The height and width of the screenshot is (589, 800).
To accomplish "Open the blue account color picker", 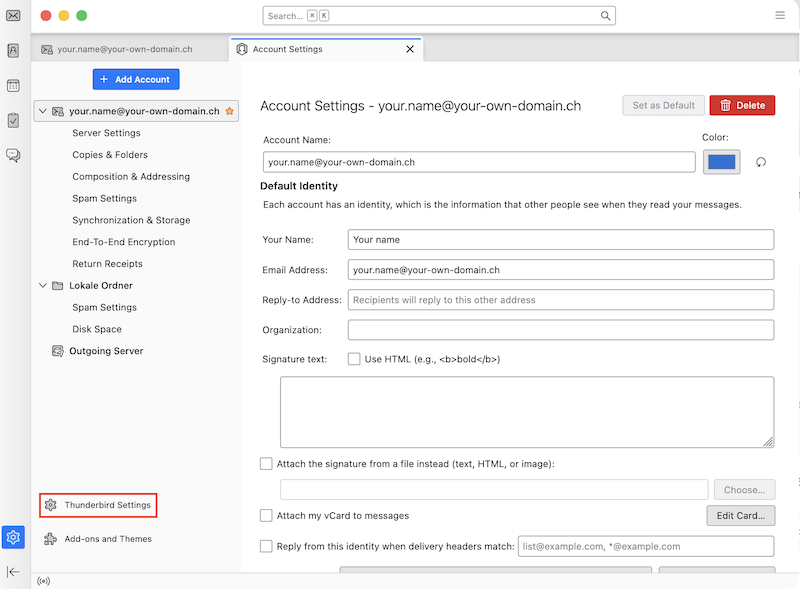I will pyautogui.click(x=721, y=162).
